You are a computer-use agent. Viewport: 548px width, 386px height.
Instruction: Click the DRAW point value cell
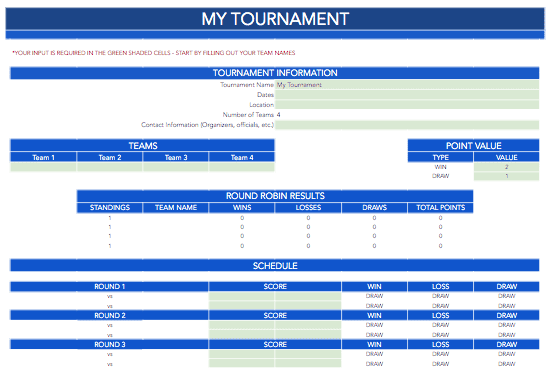(x=506, y=176)
